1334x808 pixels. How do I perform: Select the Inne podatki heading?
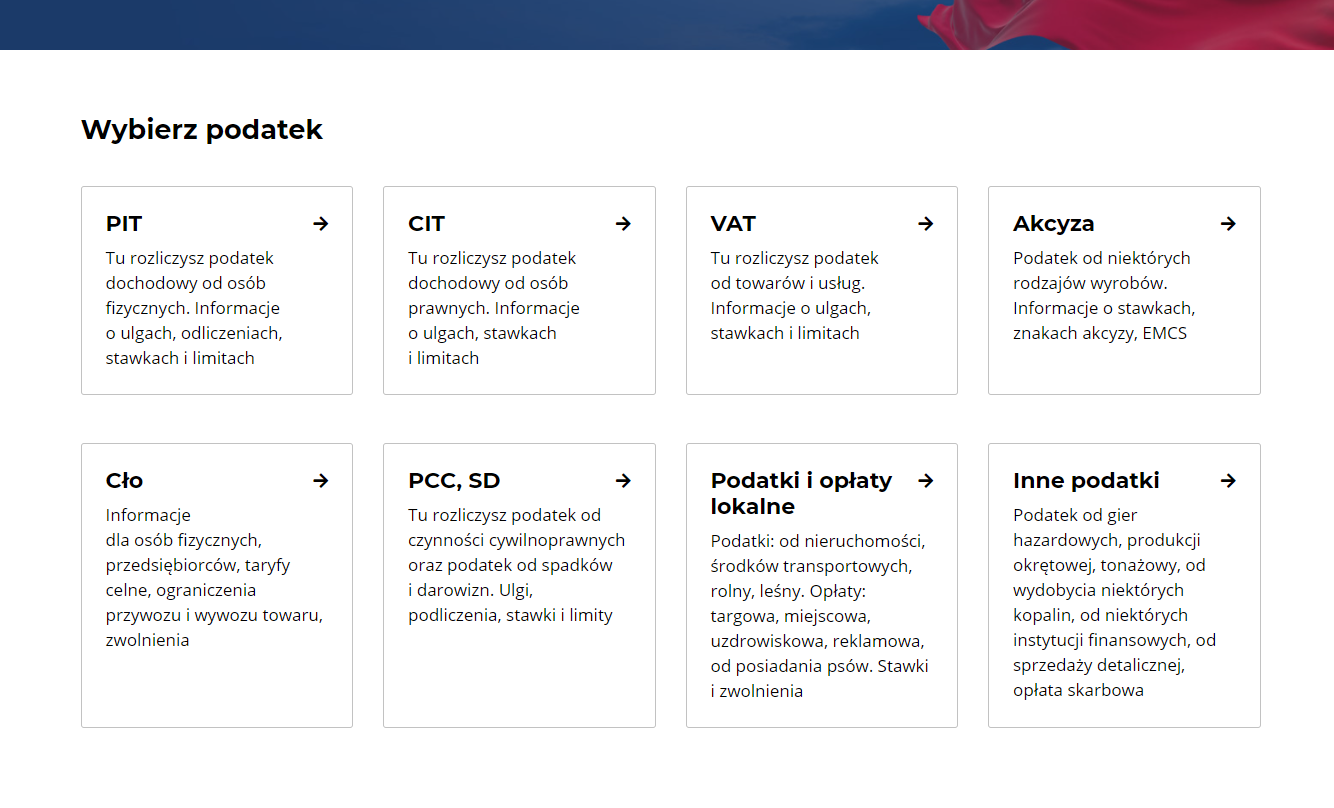pos(1086,481)
